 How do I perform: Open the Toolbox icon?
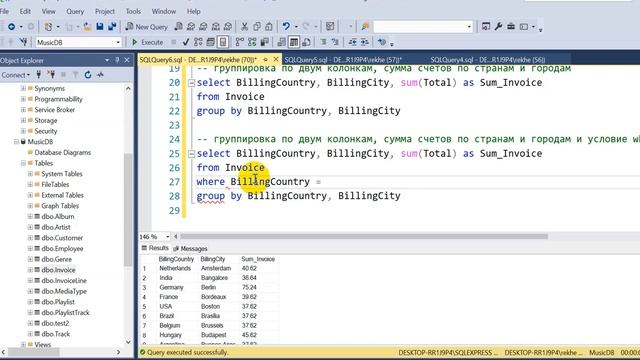511,27
